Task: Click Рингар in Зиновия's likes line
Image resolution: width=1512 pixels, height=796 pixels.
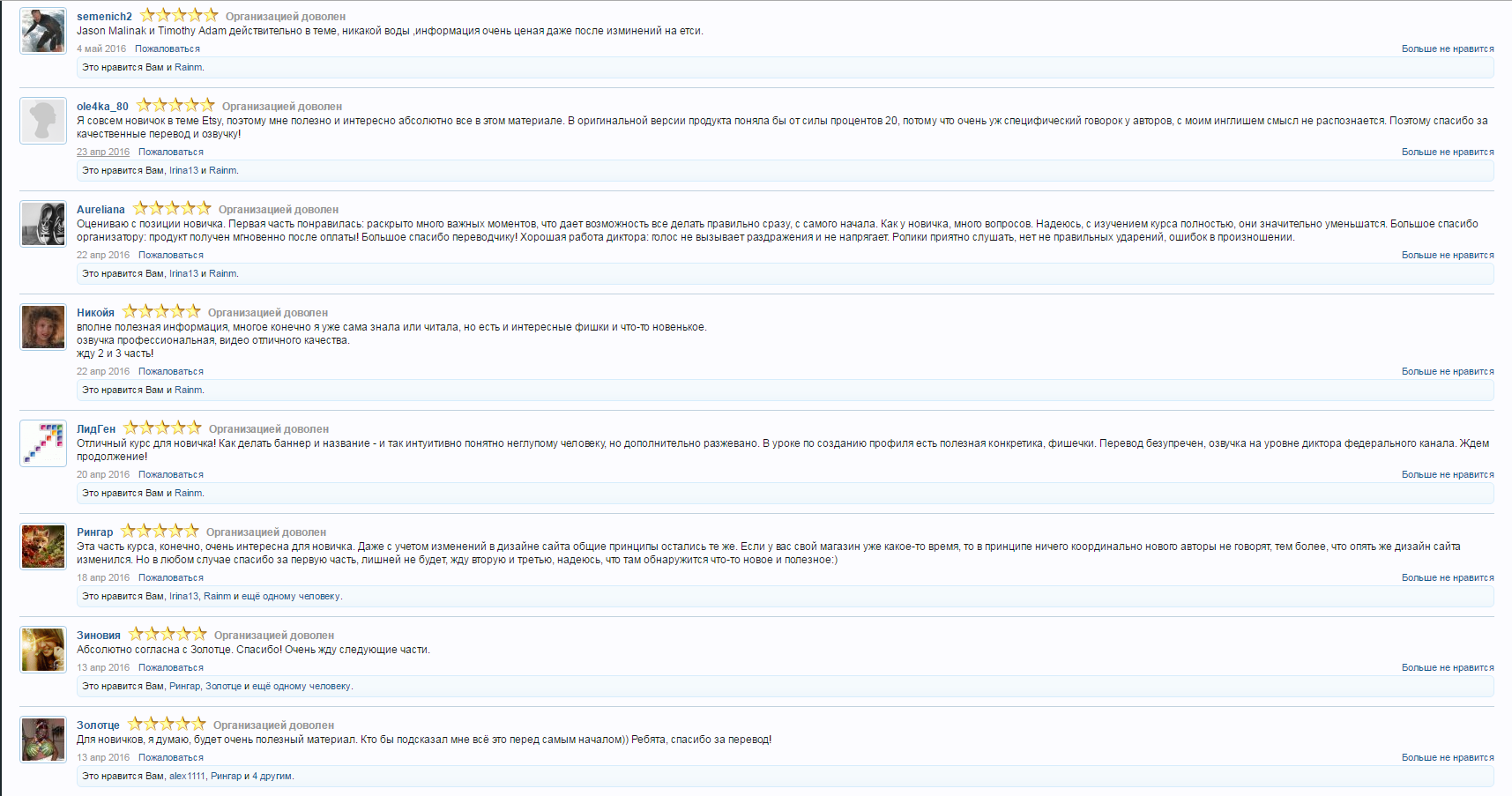Action: [x=185, y=687]
